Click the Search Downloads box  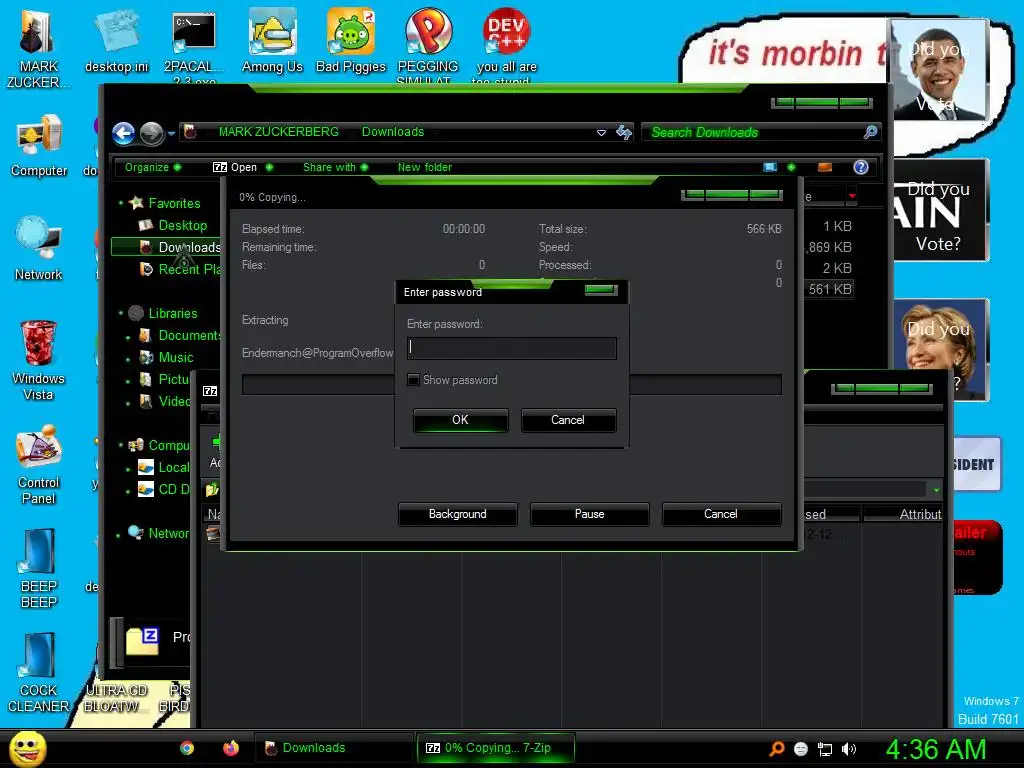click(761, 133)
